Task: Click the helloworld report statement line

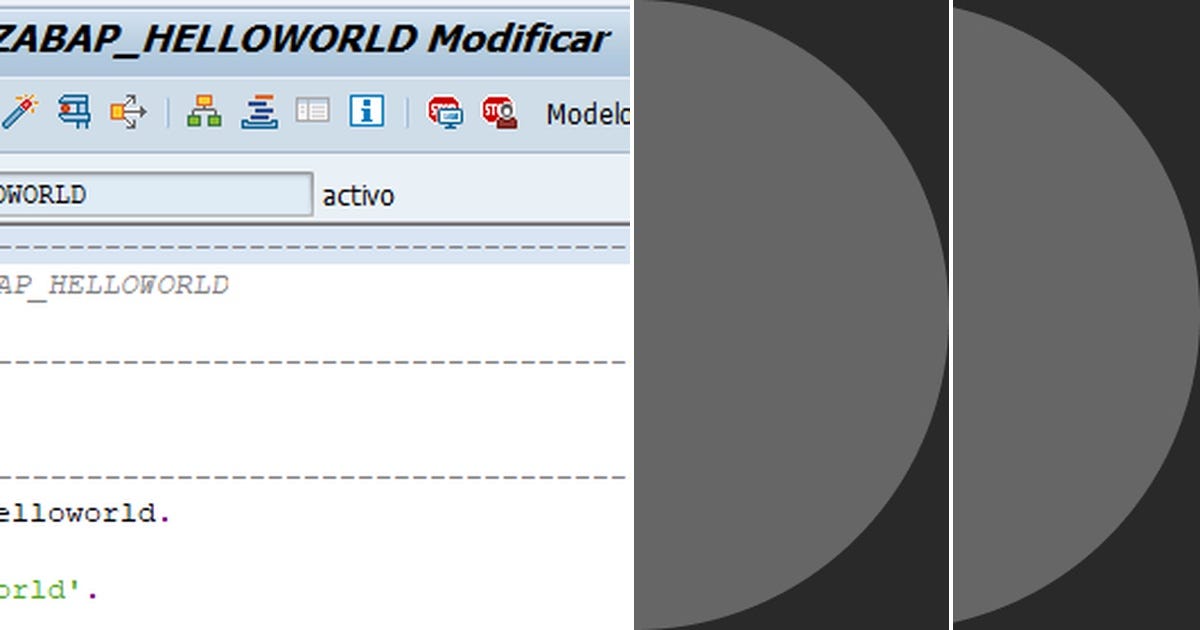Action: click(85, 512)
